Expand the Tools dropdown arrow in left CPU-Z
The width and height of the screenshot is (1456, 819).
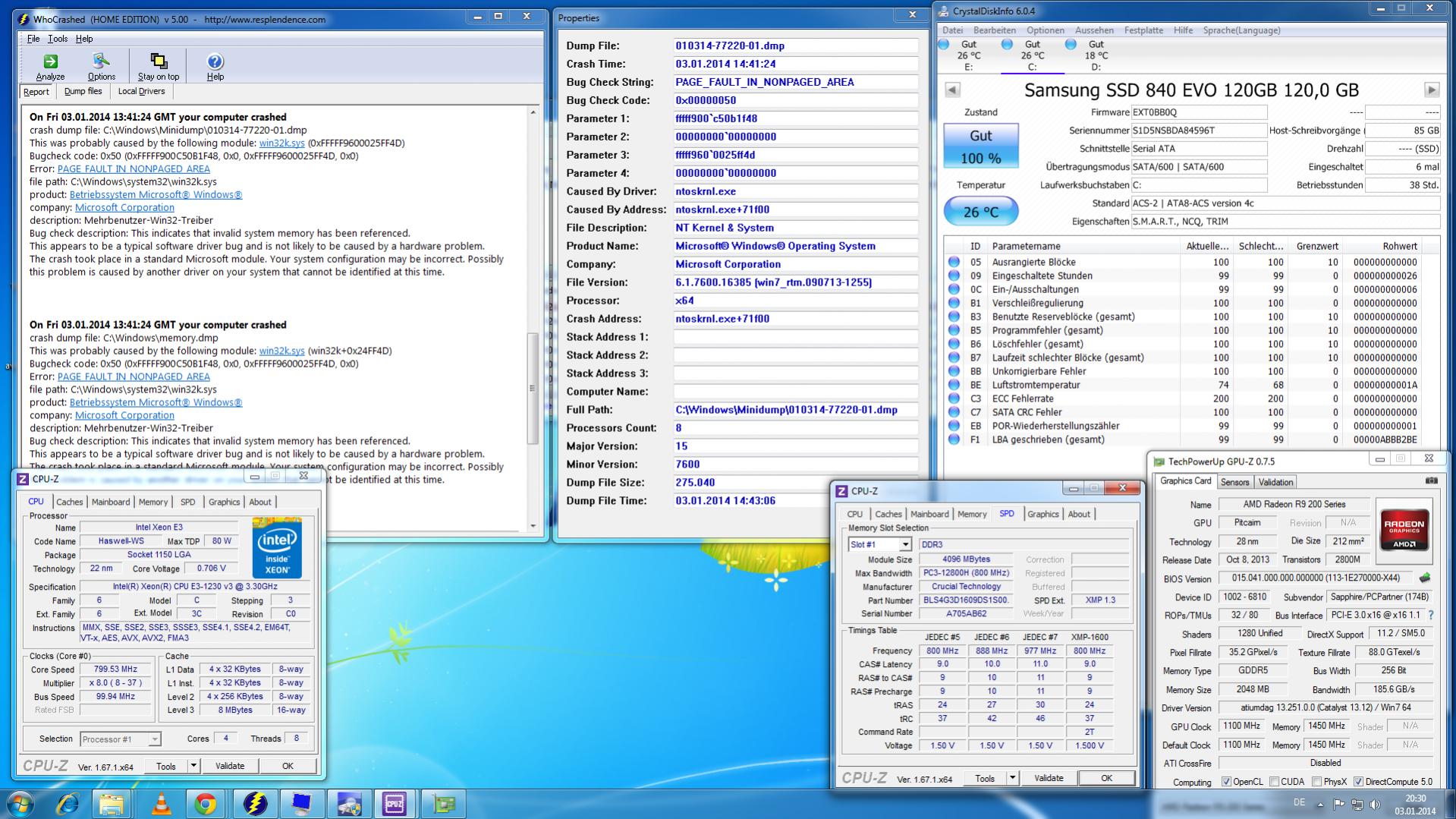[193, 766]
